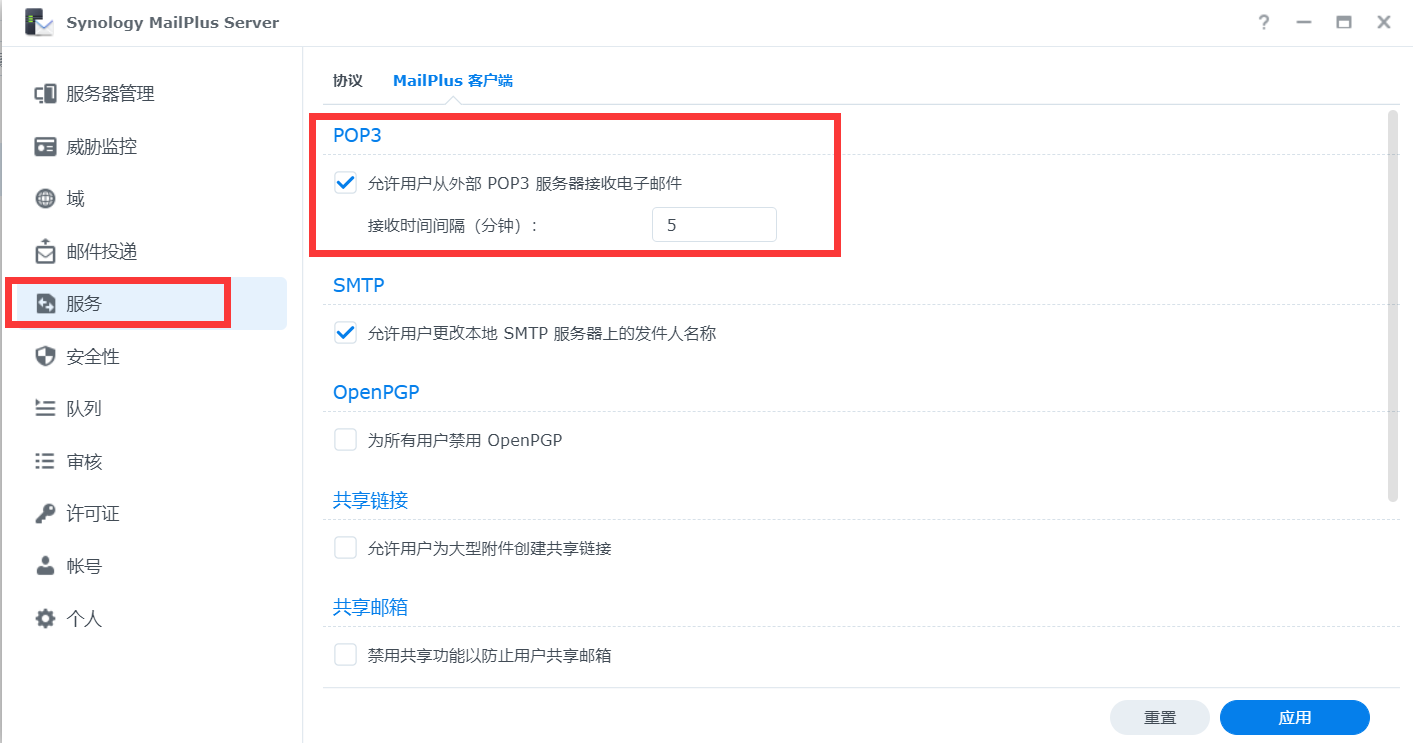Check 禁用共享功能以防止用户共享邮箱 option
Screen dimensions: 1413x743
click(x=345, y=655)
